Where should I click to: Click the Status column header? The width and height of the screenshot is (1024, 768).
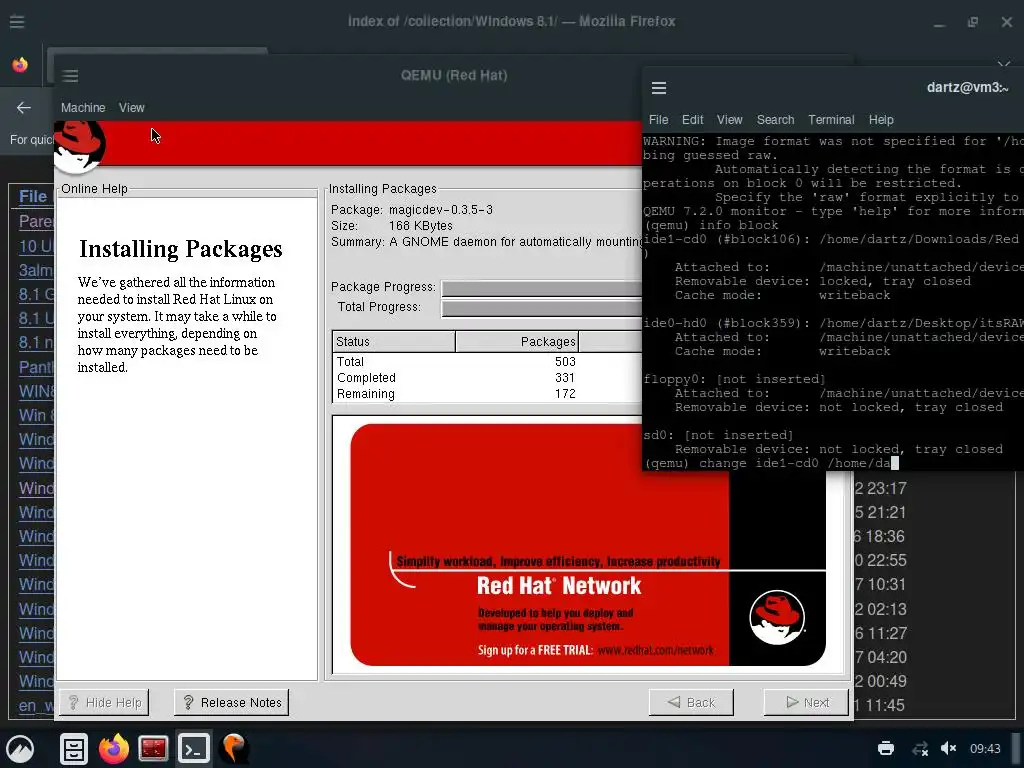click(394, 342)
